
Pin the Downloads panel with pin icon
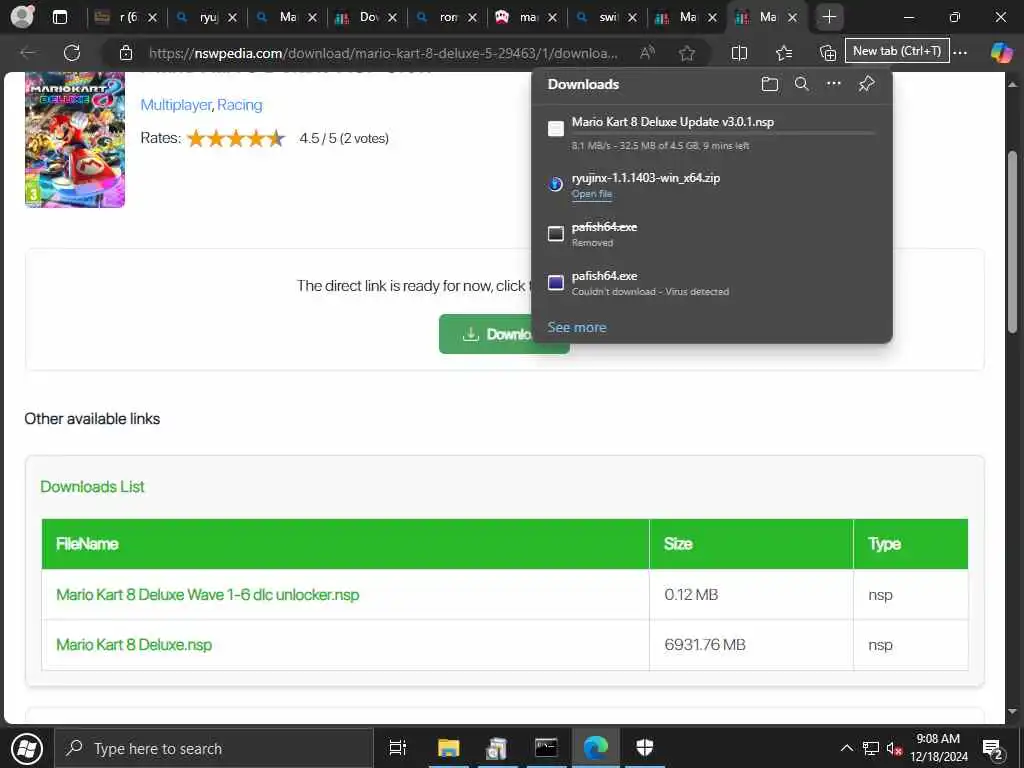866,84
